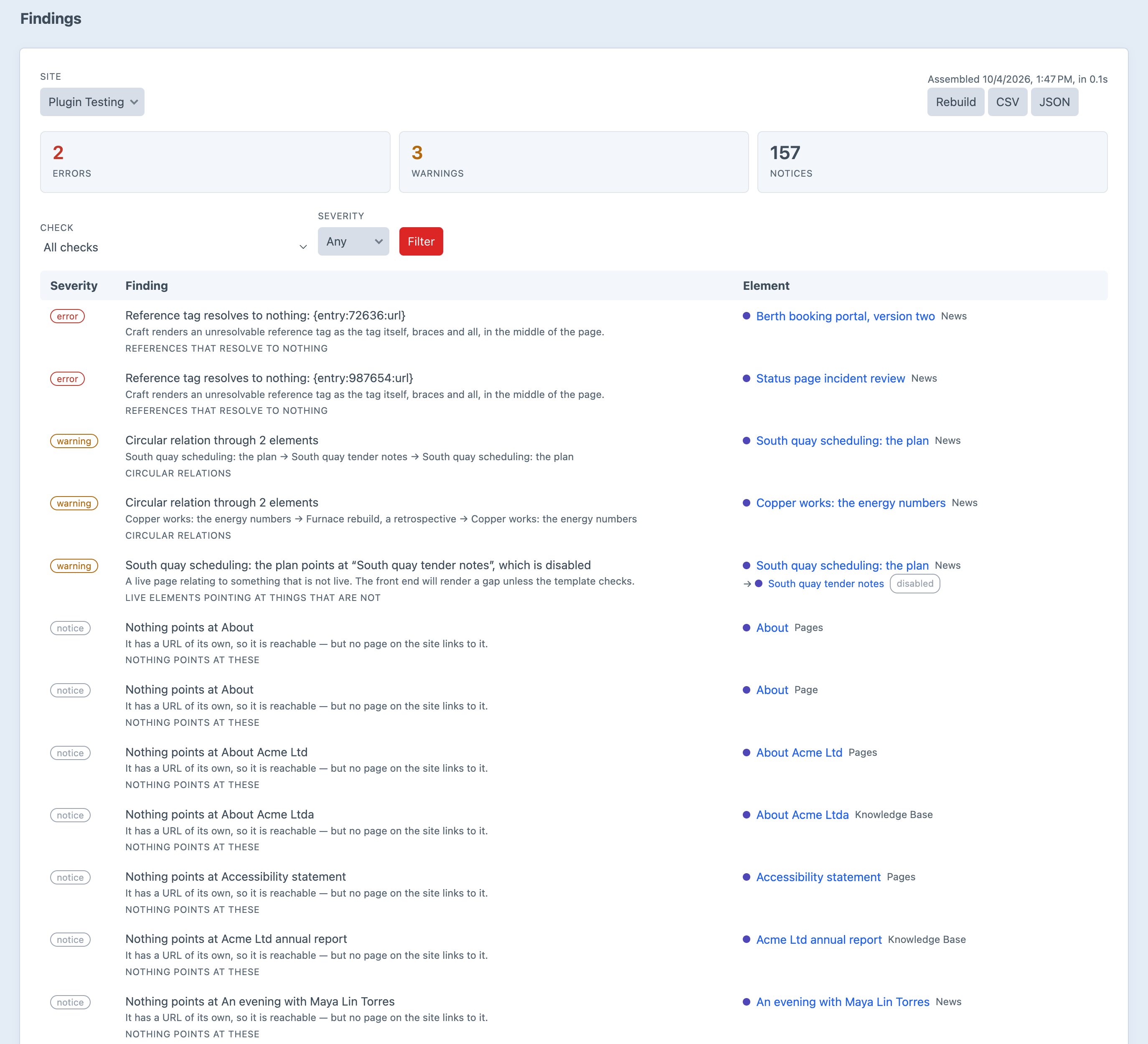The height and width of the screenshot is (1044, 1148).
Task: Click the Knowledge Base label beside About Acme Ltda
Action: coord(894,815)
